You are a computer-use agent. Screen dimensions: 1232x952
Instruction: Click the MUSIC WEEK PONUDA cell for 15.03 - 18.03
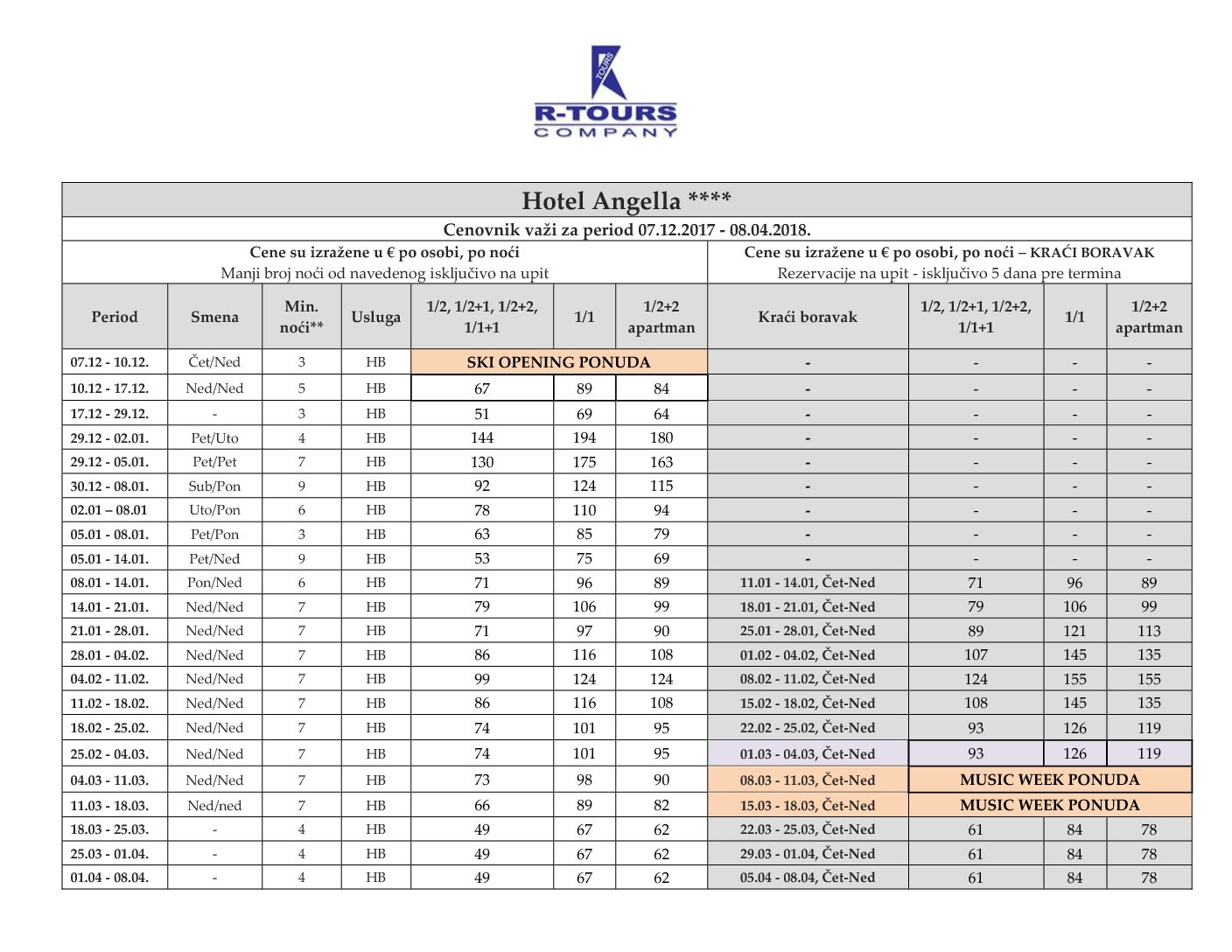tap(1050, 805)
